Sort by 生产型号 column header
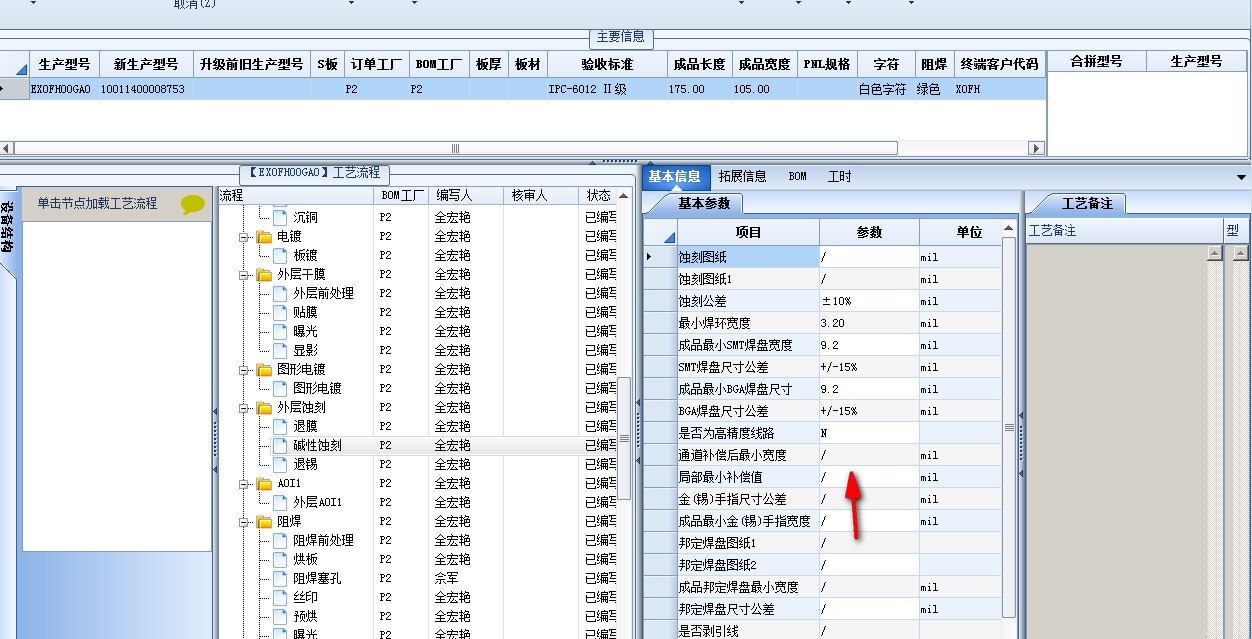Viewport: 1252px width, 639px height. [65, 64]
